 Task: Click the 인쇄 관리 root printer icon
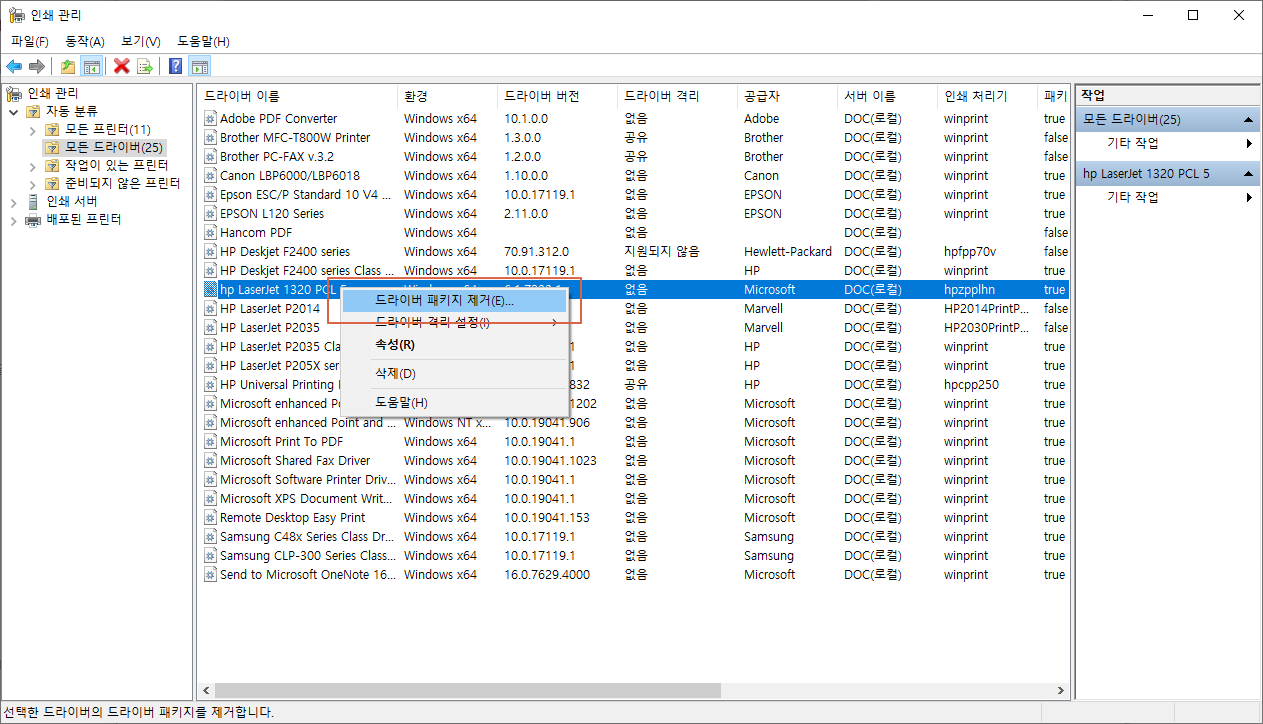(x=14, y=93)
